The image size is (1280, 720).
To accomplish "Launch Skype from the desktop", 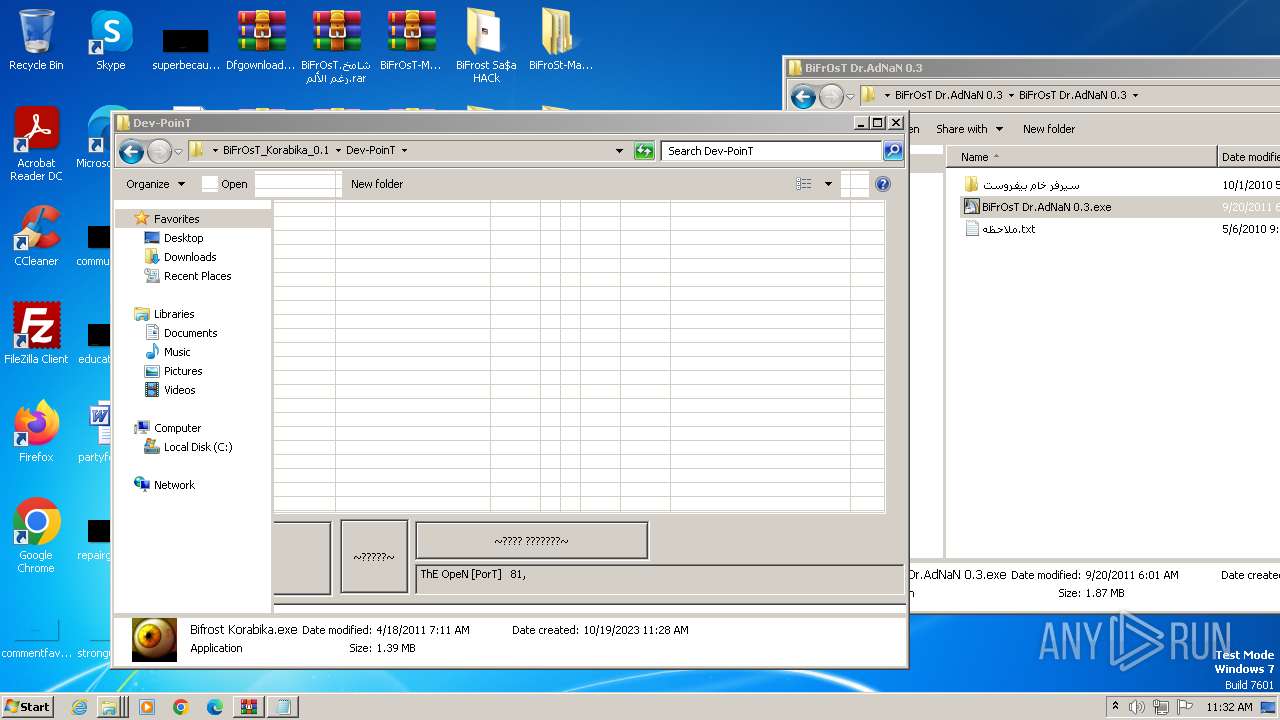I will point(110,40).
